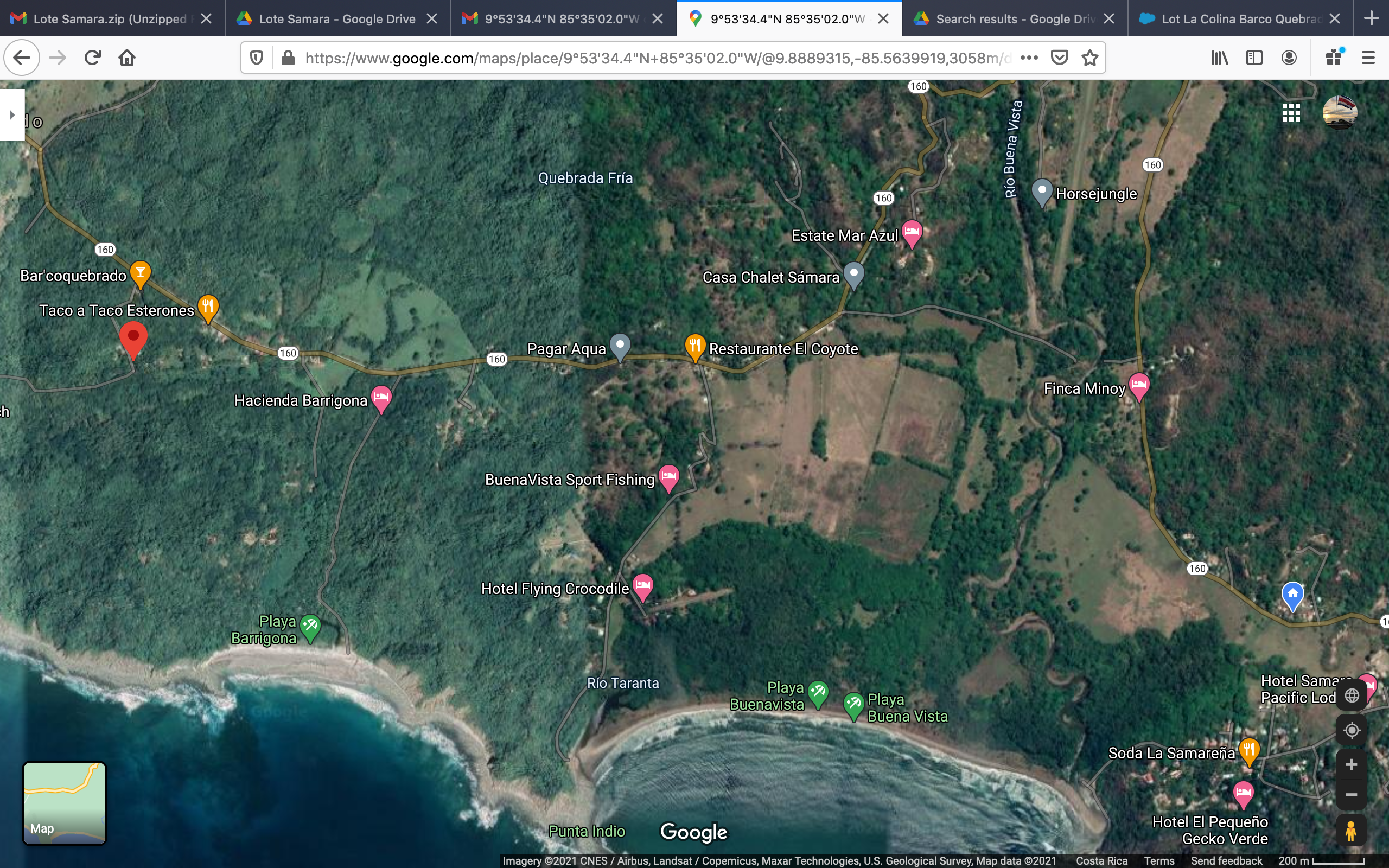Open page actions three-dot menu in address bar
1389x868 pixels.
coord(1029,58)
